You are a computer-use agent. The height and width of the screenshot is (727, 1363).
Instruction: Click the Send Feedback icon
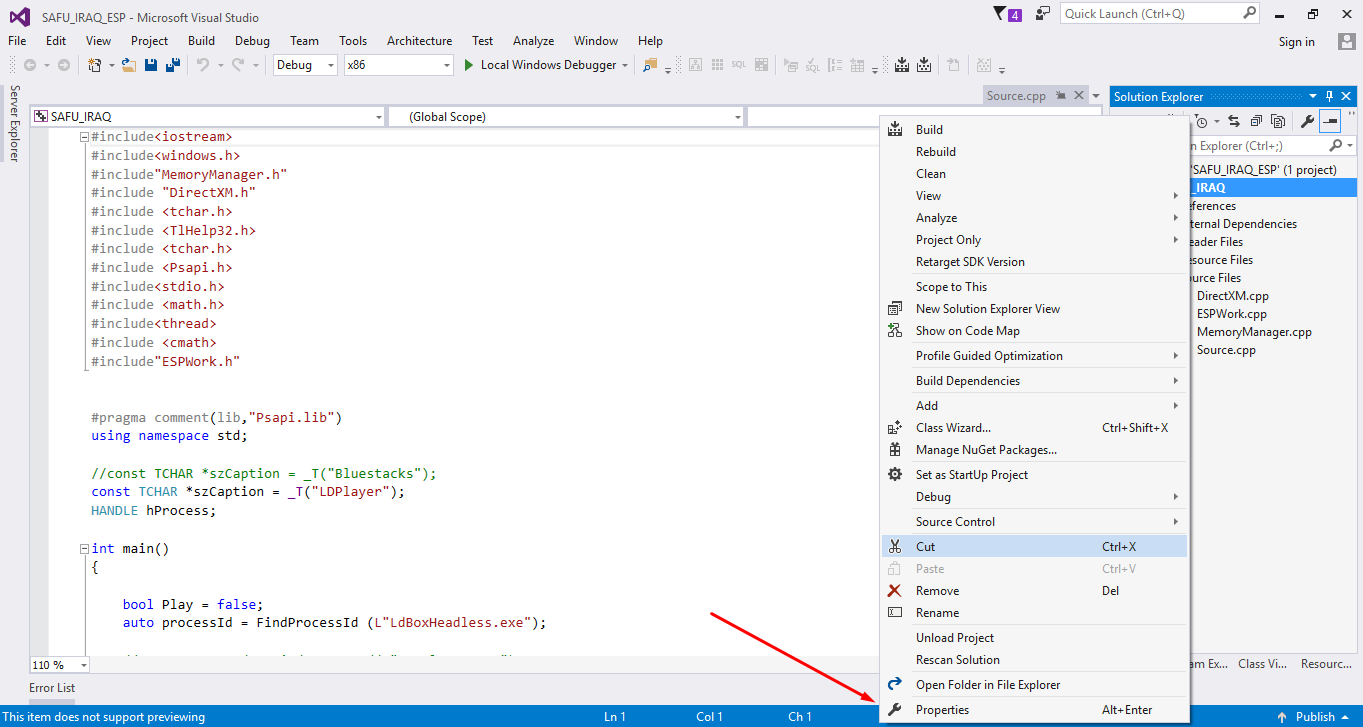pos(1043,14)
